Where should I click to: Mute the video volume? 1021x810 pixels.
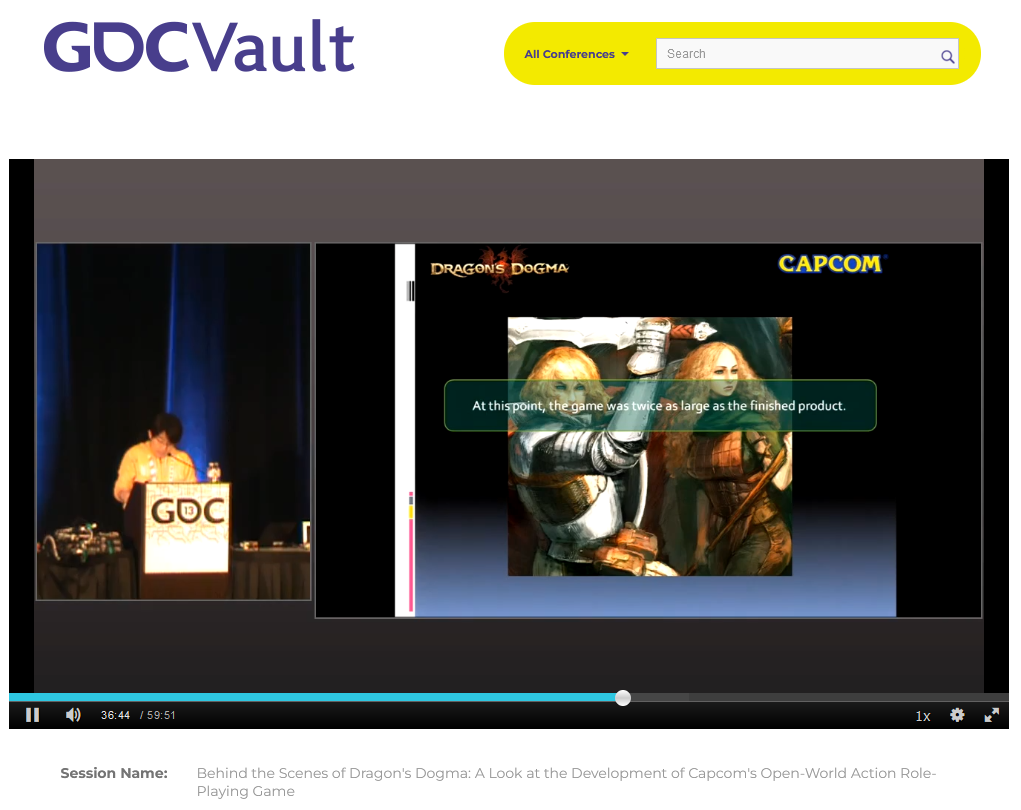tap(73, 715)
